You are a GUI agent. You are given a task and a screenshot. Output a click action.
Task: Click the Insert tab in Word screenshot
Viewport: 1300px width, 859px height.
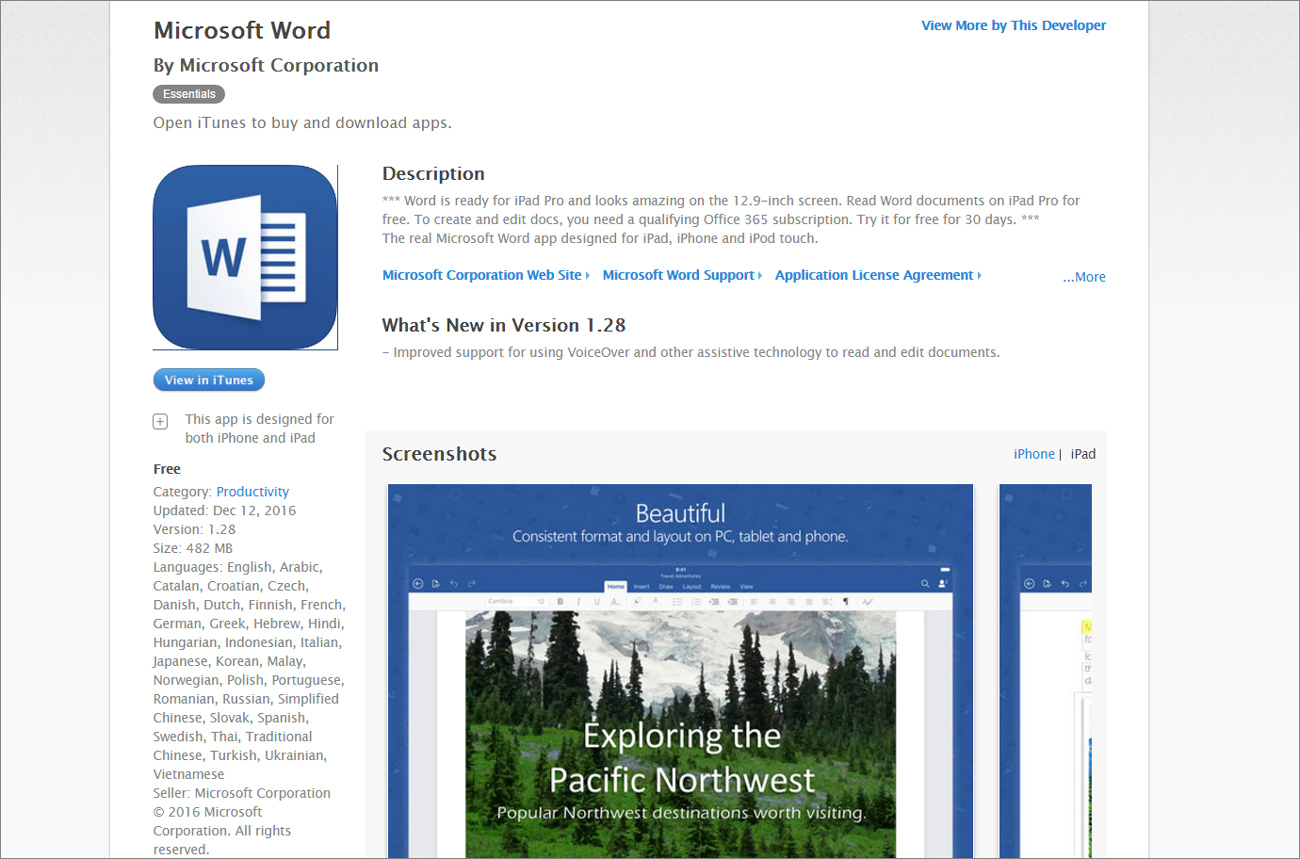[x=642, y=587]
